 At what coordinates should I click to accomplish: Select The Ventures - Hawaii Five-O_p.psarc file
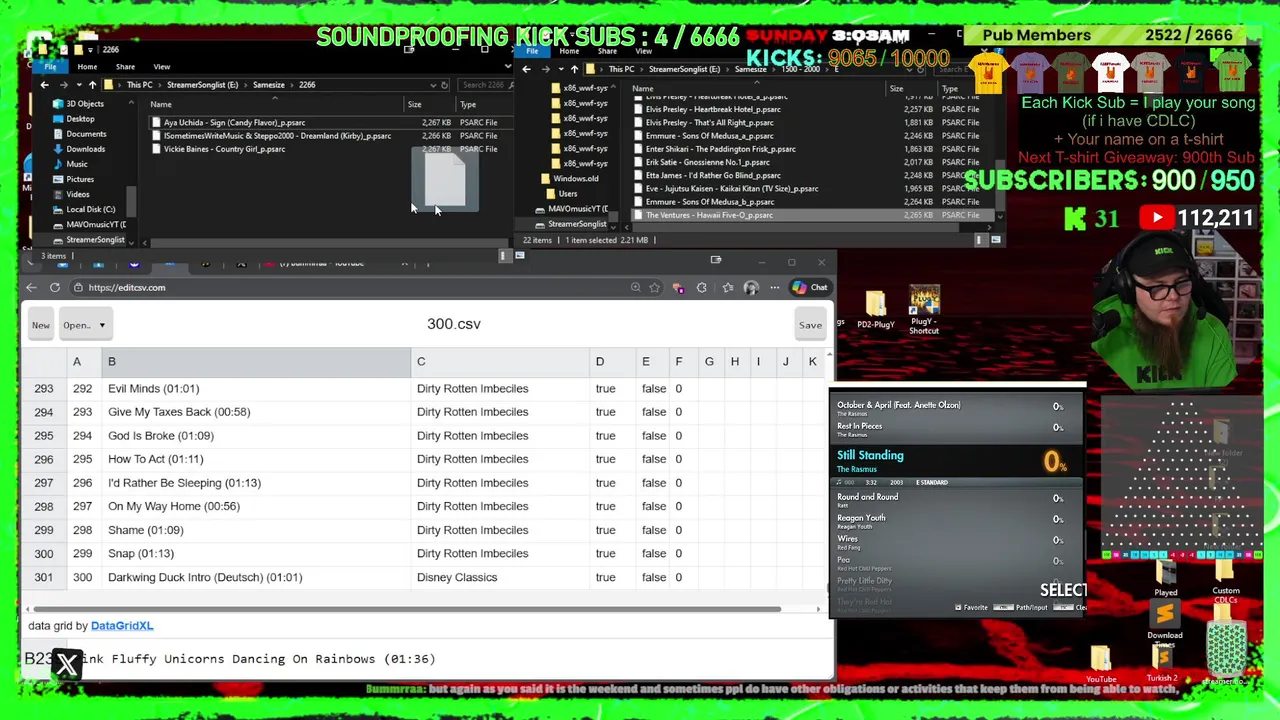[709, 215]
